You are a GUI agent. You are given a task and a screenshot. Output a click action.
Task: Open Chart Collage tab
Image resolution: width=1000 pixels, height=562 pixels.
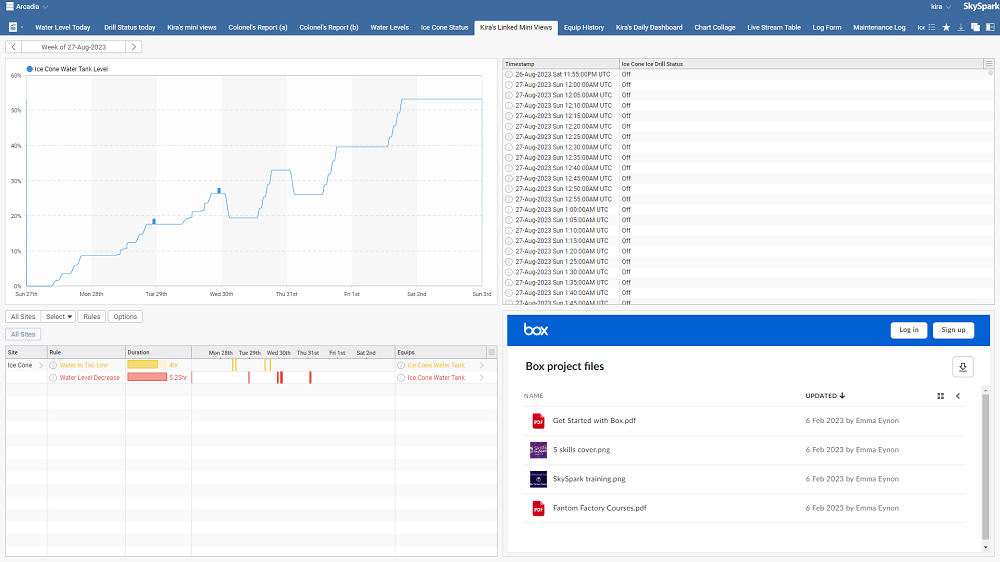click(714, 27)
